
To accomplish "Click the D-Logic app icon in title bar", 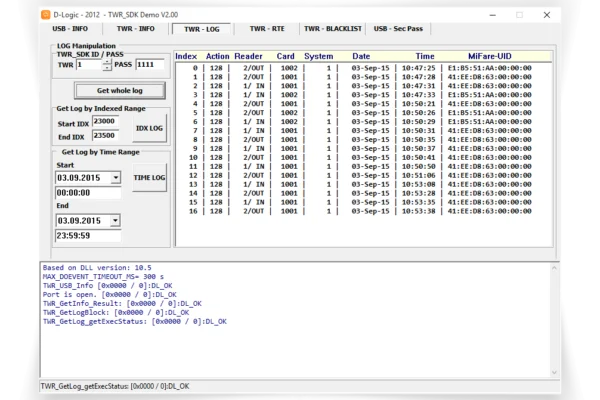I will 45,15.
